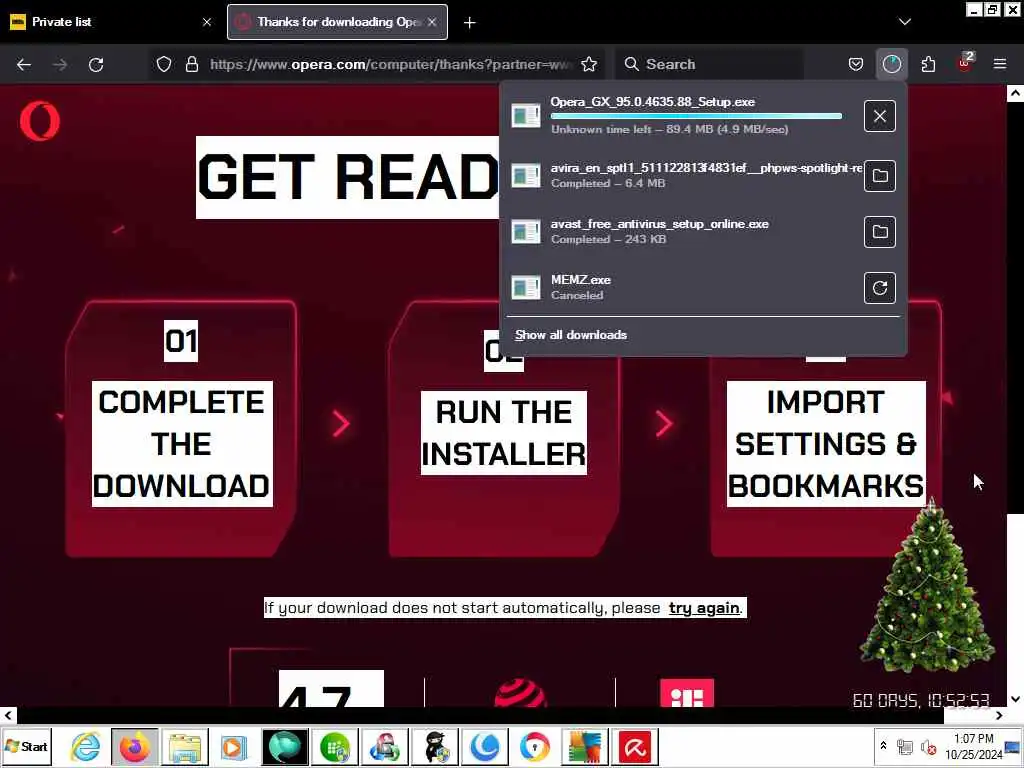Image resolution: width=1024 pixels, height=768 pixels.
Task: Click the try again download link
Action: (704, 608)
